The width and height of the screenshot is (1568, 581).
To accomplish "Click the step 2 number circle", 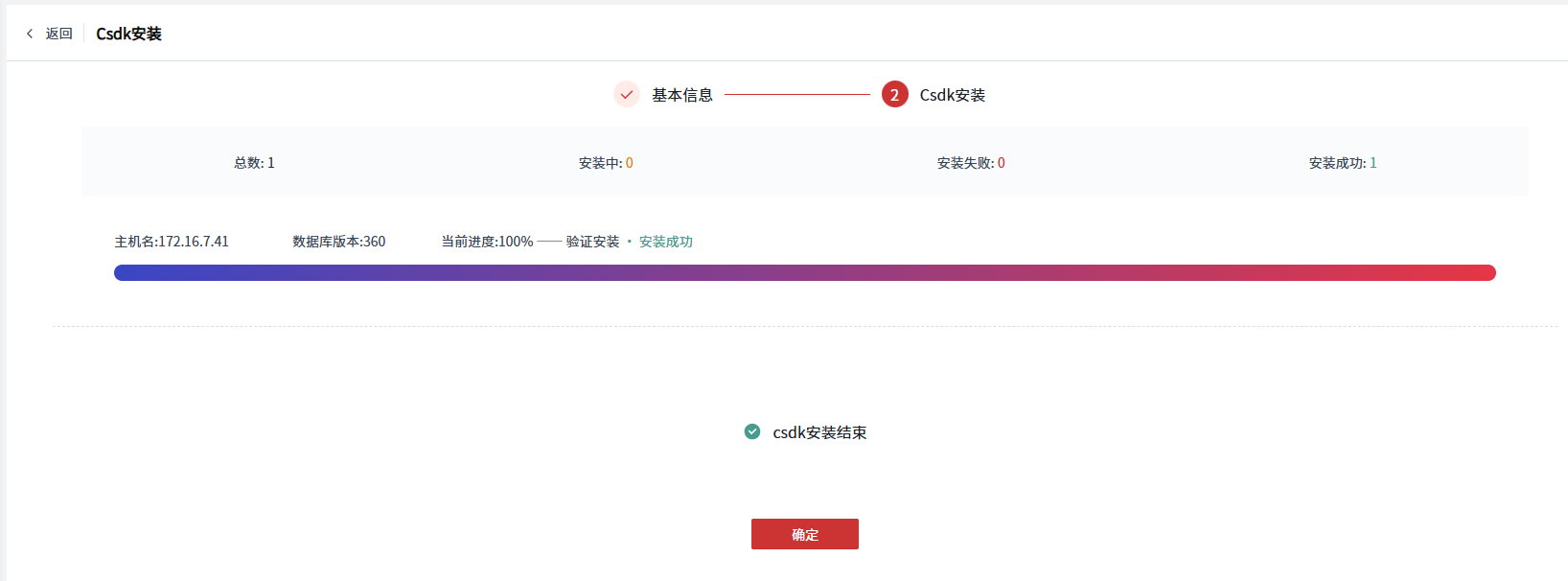I will [894, 94].
